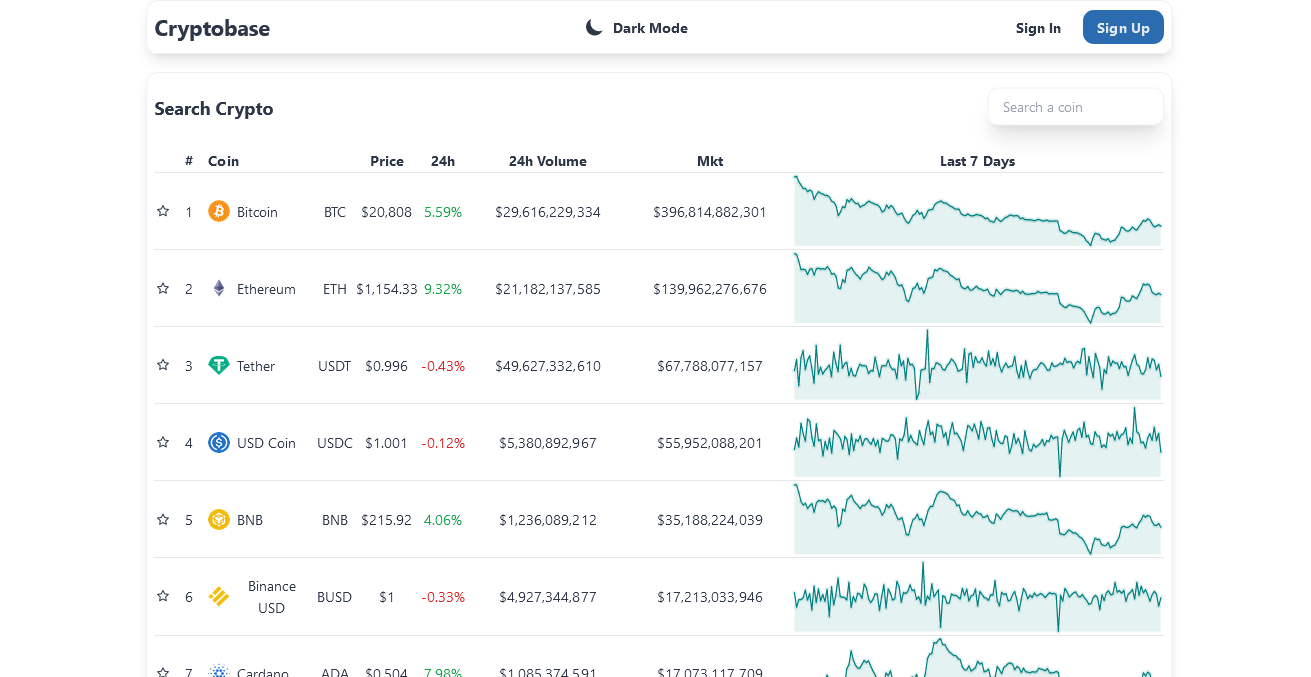
Task: Open Bitcoin's 7-day sparkline chart
Action: [977, 211]
